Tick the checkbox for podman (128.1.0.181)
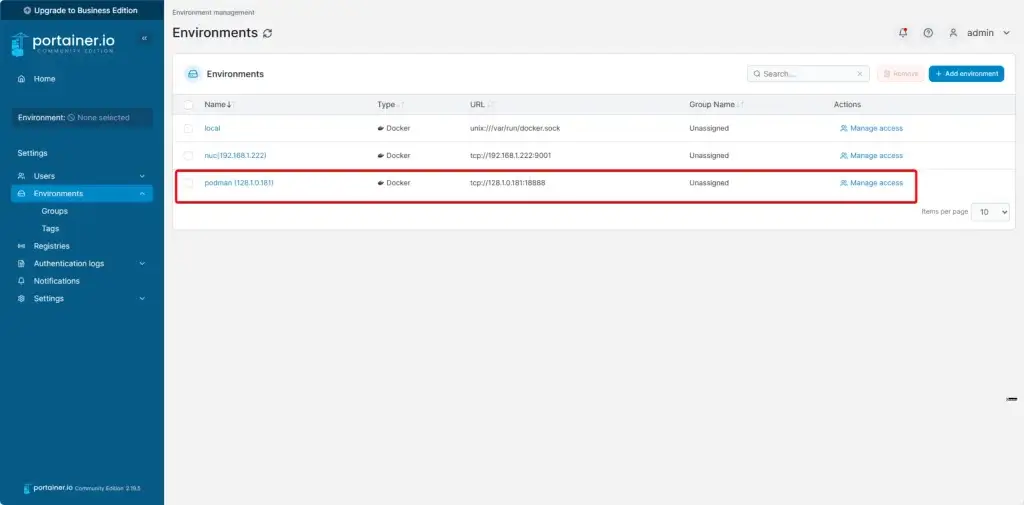 click(188, 184)
